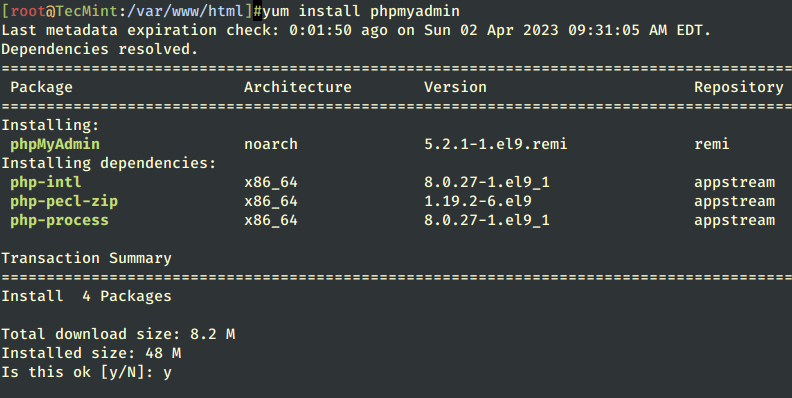Click the 'Architecture' column header
The image size is (792, 398).
pyautogui.click(x=298, y=87)
